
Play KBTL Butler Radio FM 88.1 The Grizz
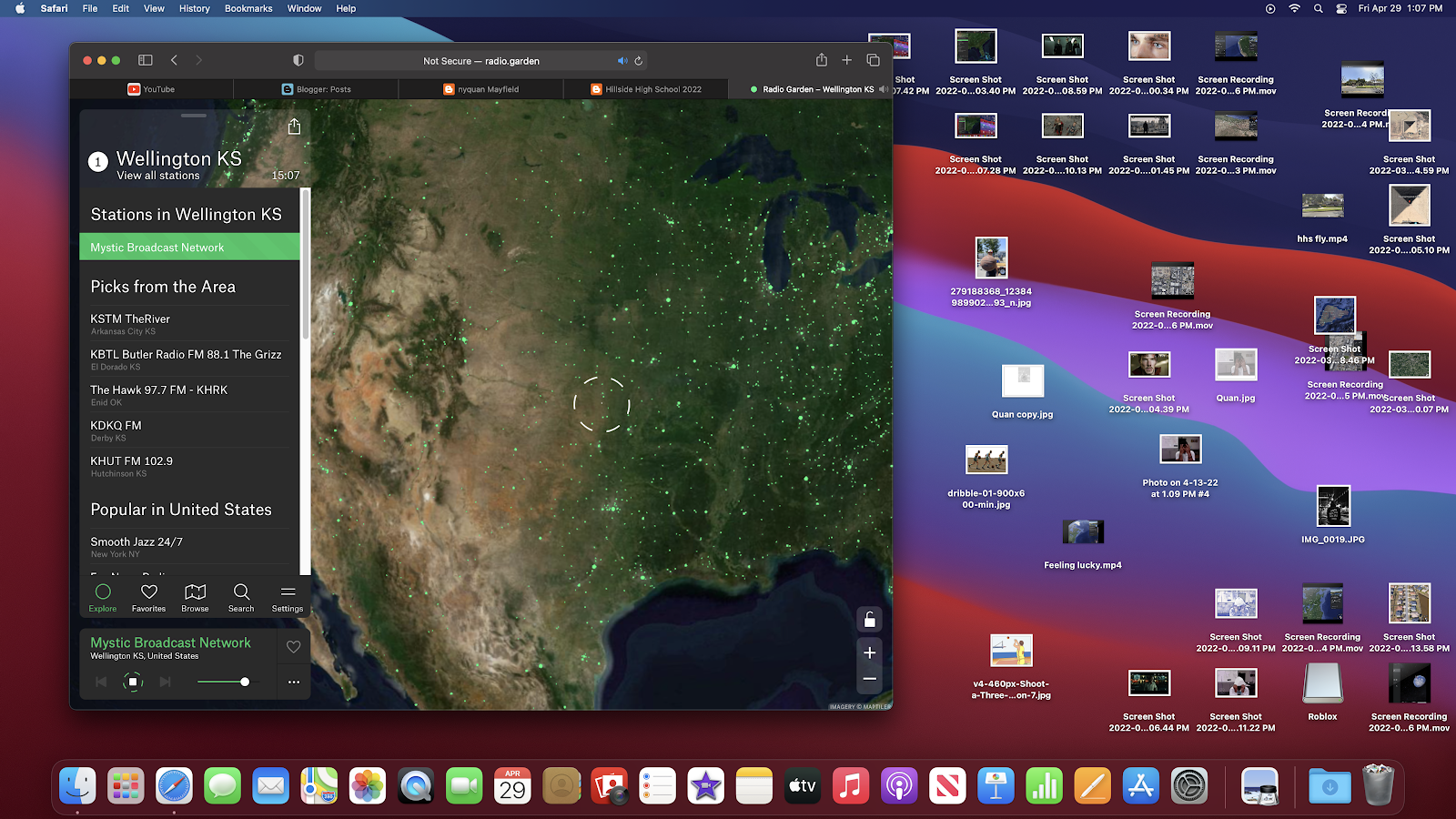[189, 359]
